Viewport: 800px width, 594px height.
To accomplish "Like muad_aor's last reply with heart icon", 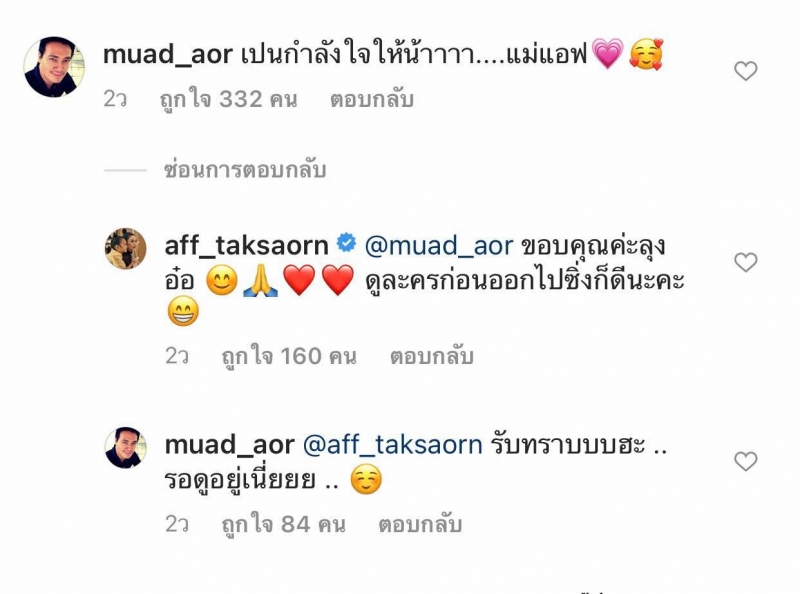I will pos(745,461).
